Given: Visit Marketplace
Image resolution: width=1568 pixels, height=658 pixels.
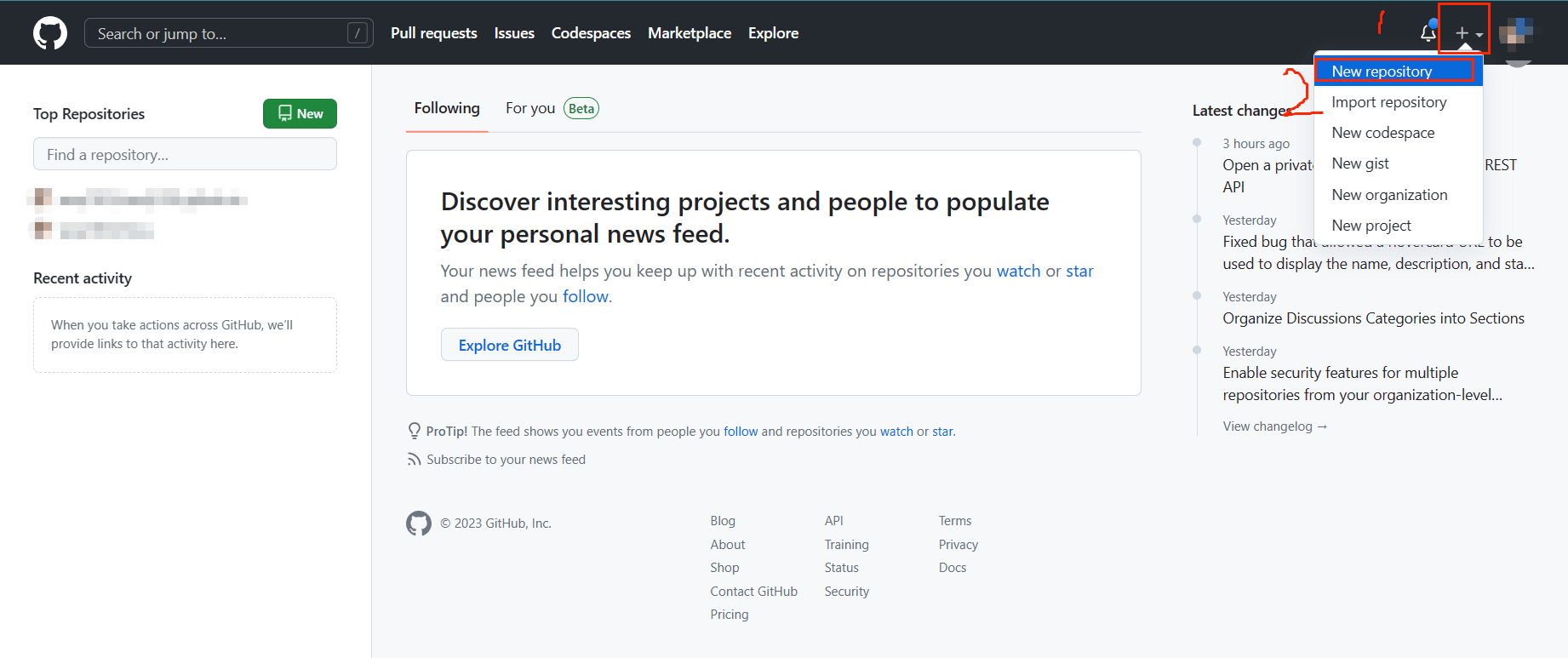Looking at the screenshot, I should 690,33.
